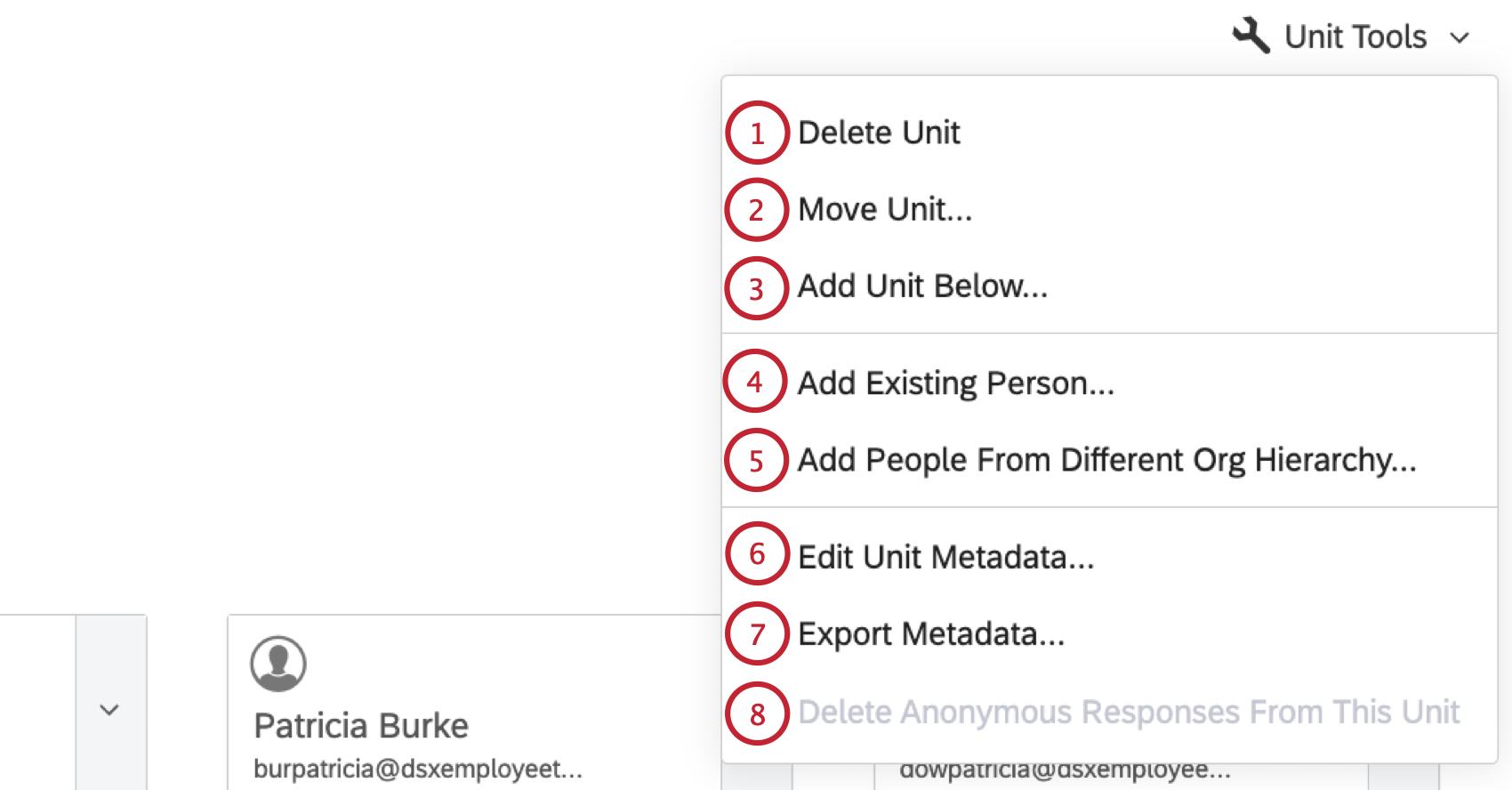The height and width of the screenshot is (790, 1512).
Task: Select Delete Unit from the menu
Action: click(879, 132)
